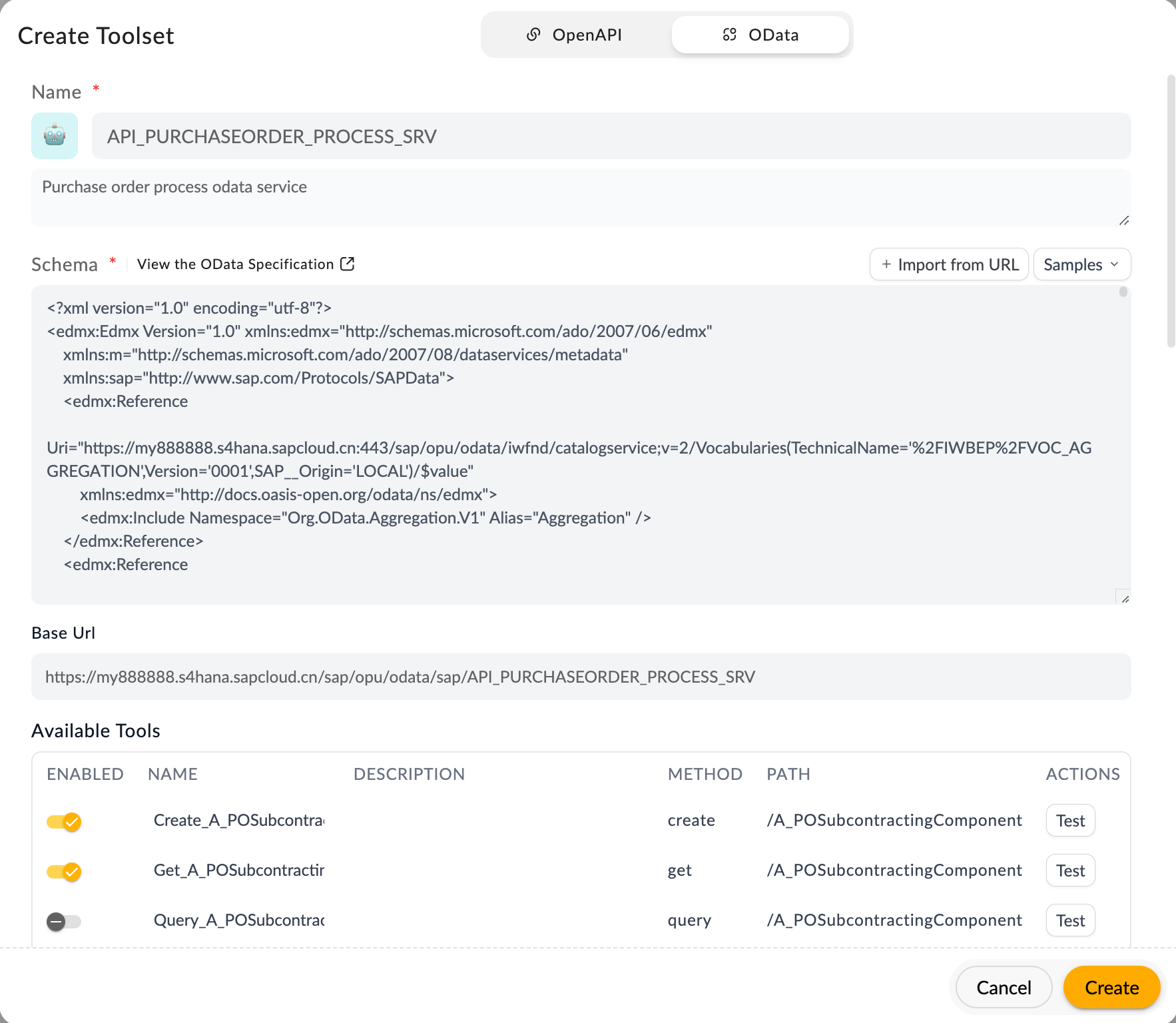Click the link icon on the OpenAPI tab
Screen dimensions: 1176x1023
pyautogui.click(x=533, y=34)
